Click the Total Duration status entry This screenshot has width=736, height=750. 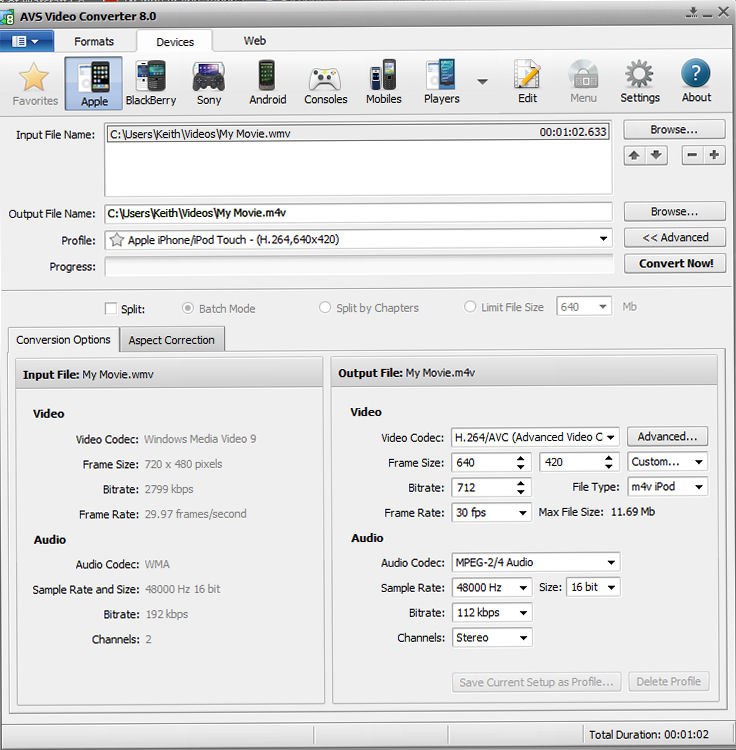(x=648, y=734)
